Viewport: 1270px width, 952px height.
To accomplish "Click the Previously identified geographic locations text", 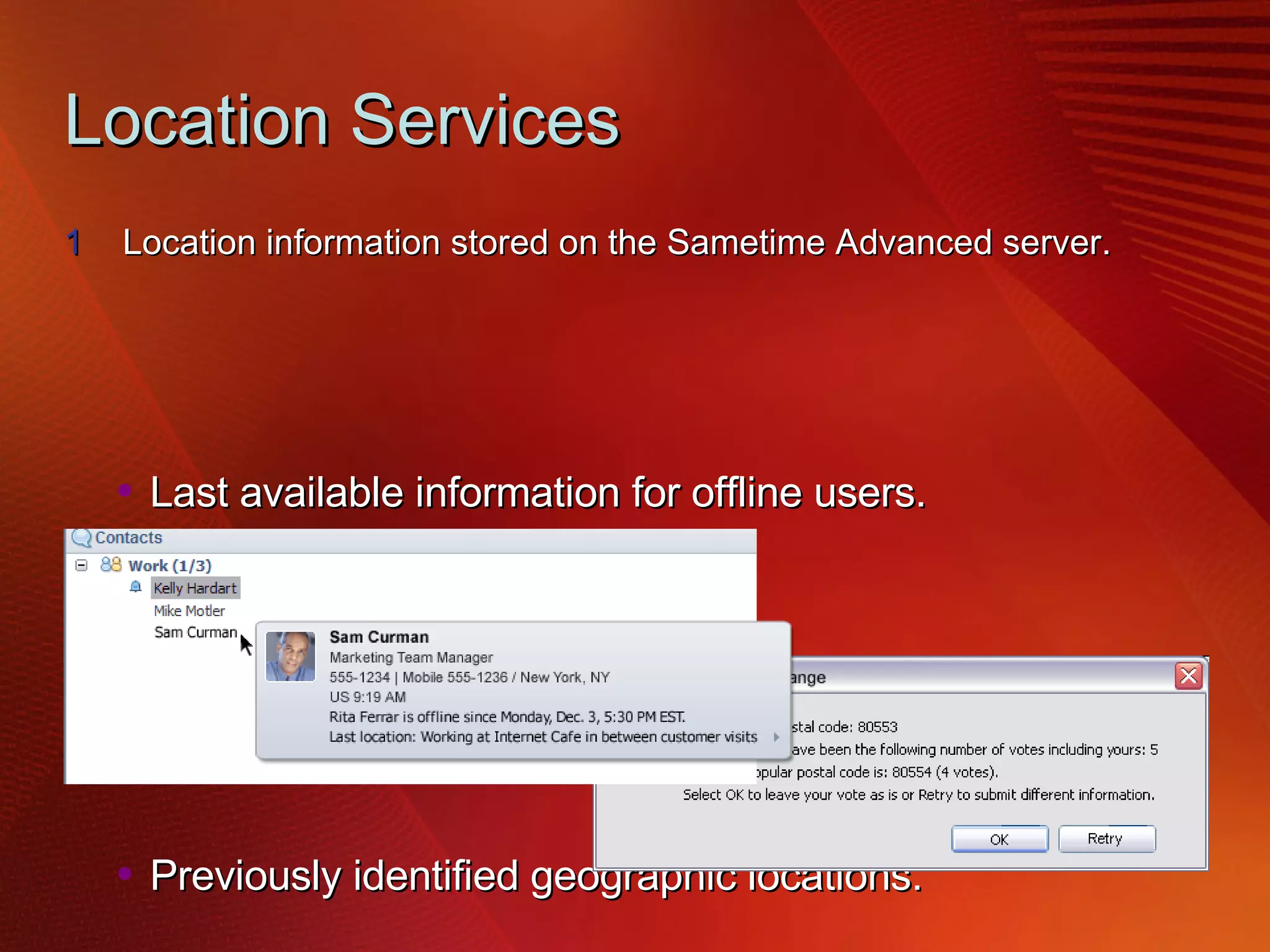I will pos(536,876).
